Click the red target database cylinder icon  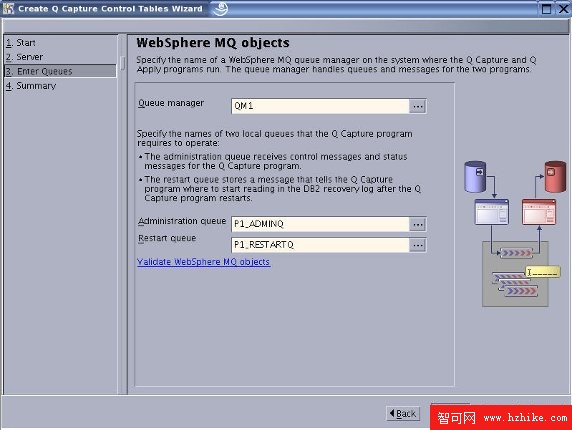point(555,177)
